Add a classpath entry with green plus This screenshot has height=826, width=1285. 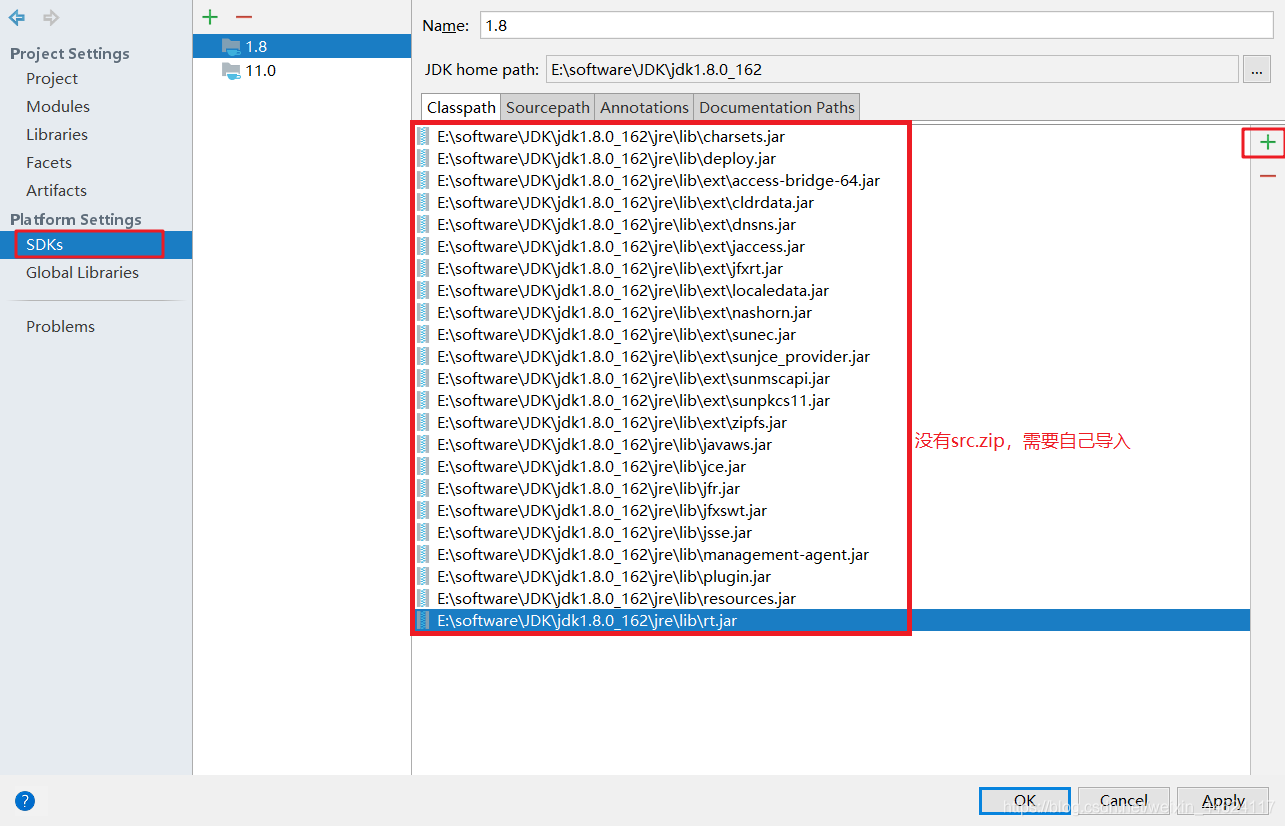1268,143
